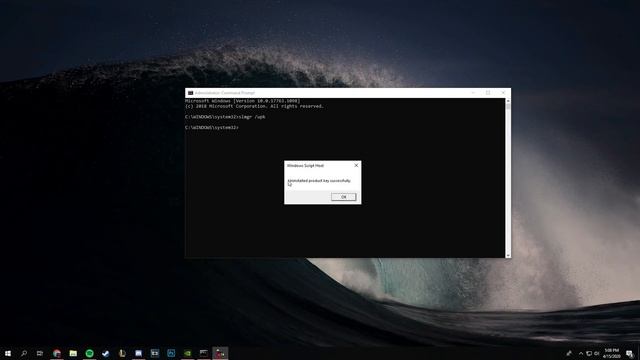Click OK in the Windows Script Host dialog

343,197
